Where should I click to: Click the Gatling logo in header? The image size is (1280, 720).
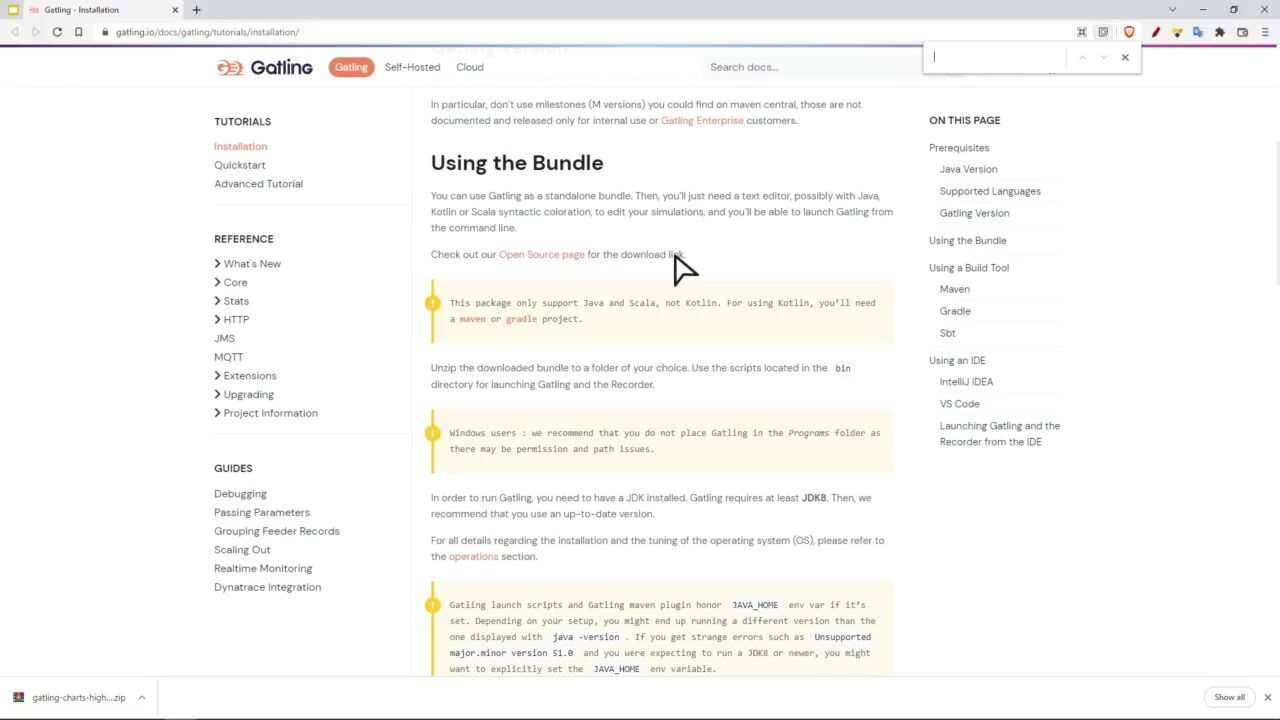click(265, 67)
